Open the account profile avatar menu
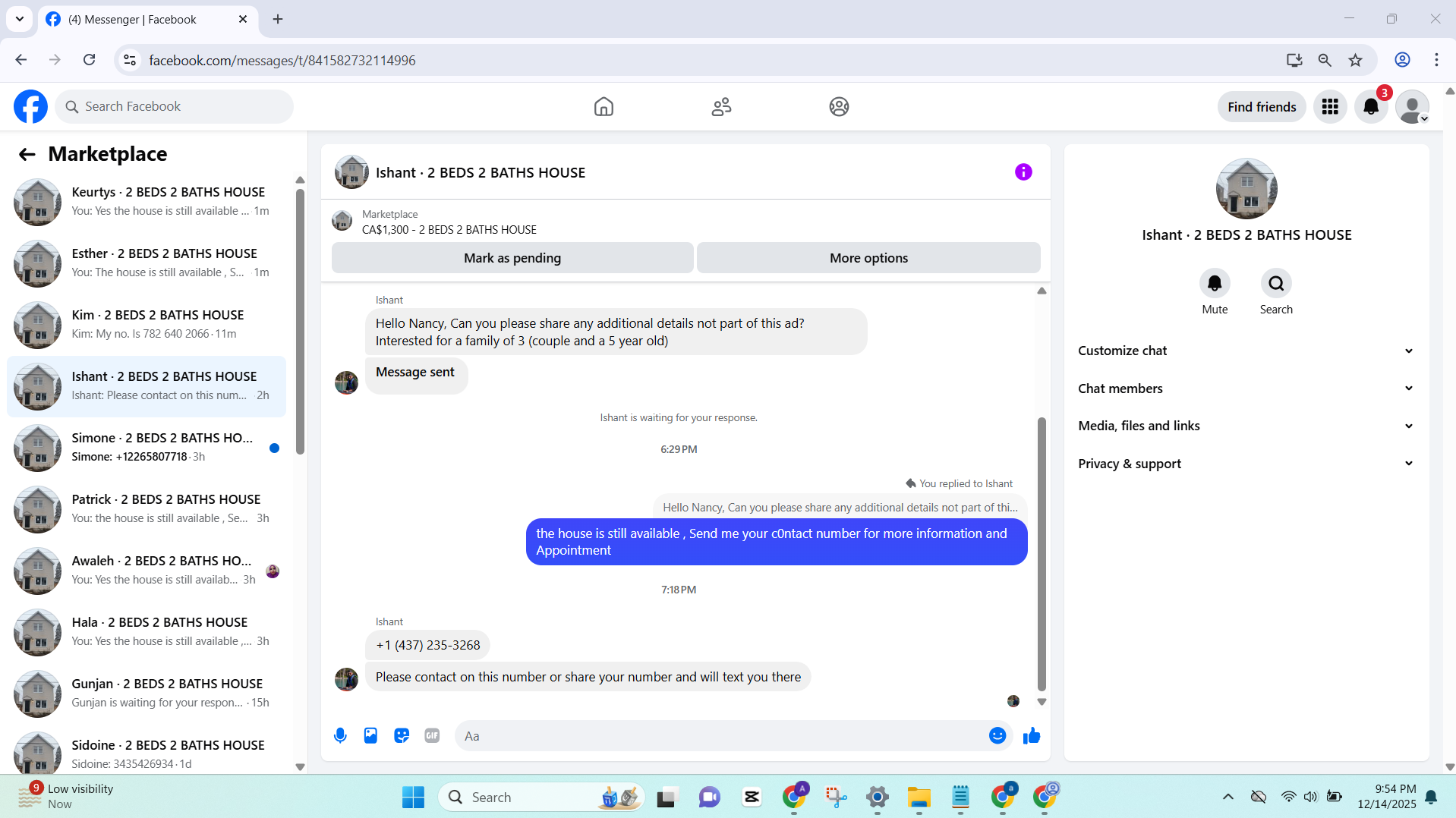 tap(1412, 106)
